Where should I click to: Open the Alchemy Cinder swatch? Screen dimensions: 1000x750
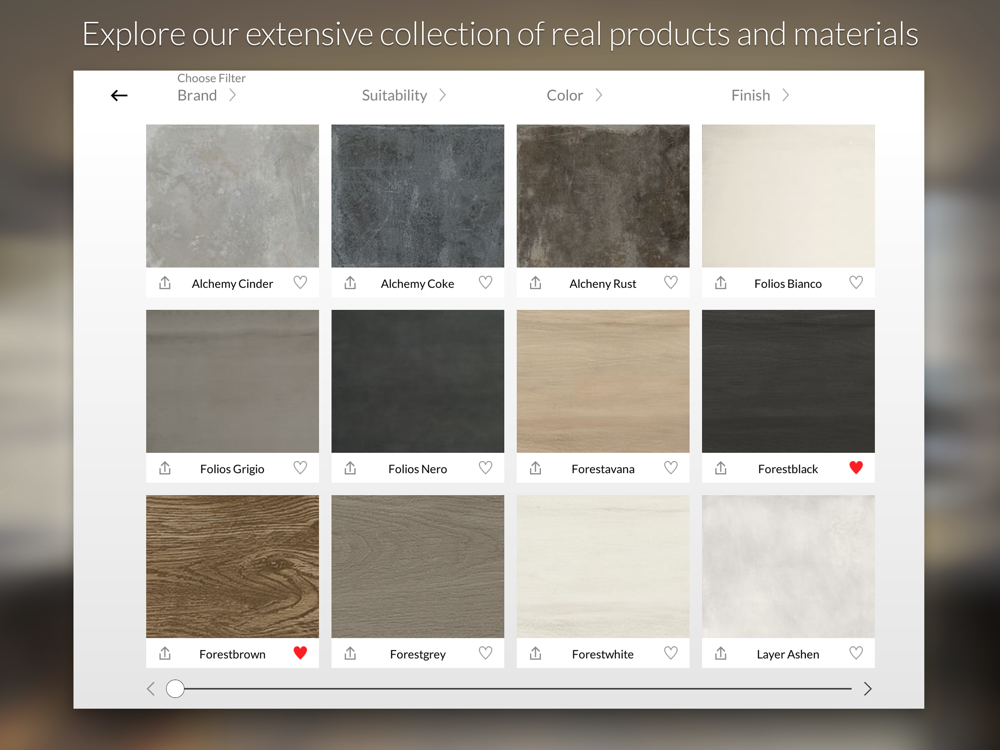232,196
